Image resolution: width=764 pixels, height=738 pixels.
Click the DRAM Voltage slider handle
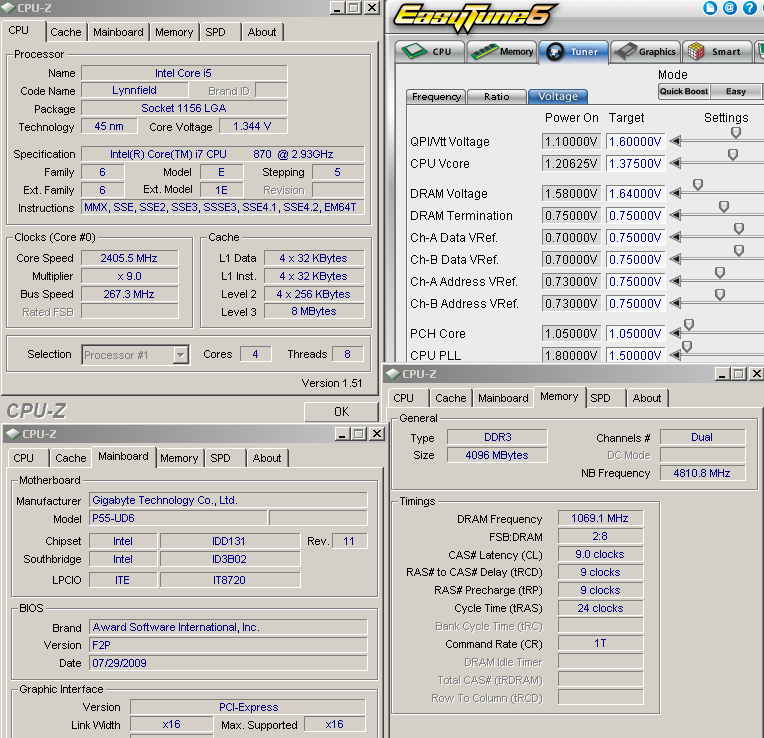[x=698, y=185]
